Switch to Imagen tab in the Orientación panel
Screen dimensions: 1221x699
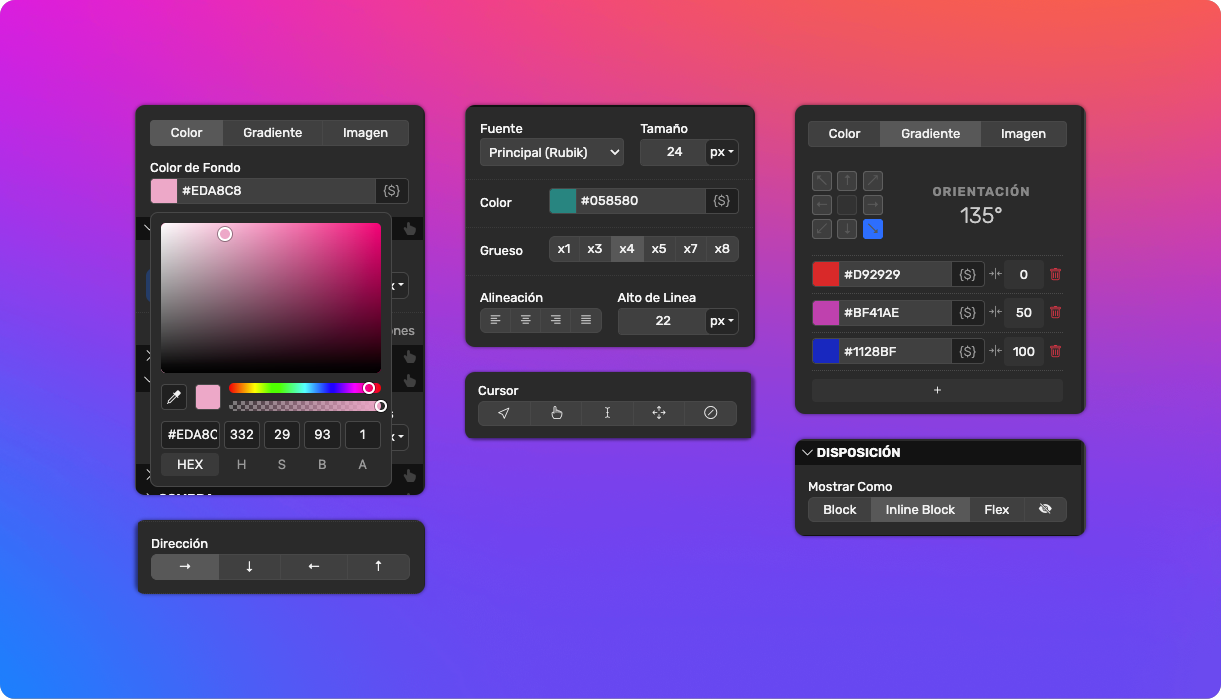1023,134
